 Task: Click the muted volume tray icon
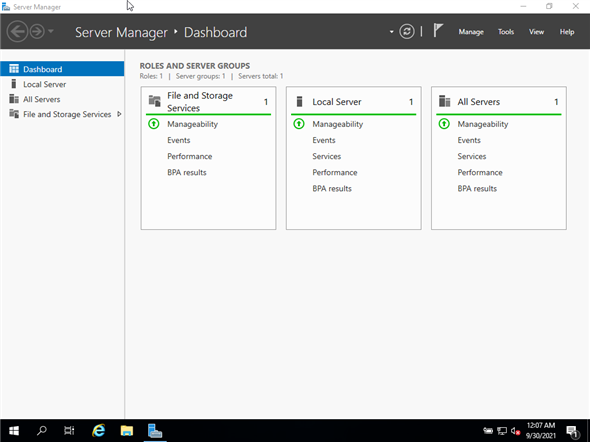coord(515,431)
